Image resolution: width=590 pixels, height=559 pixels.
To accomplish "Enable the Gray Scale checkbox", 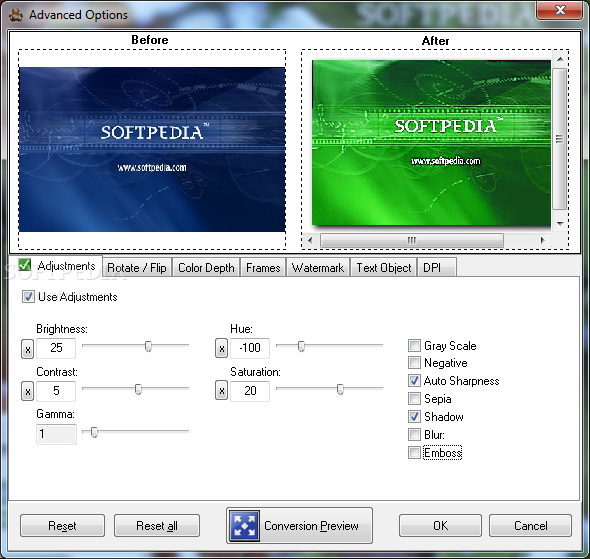I will [414, 345].
